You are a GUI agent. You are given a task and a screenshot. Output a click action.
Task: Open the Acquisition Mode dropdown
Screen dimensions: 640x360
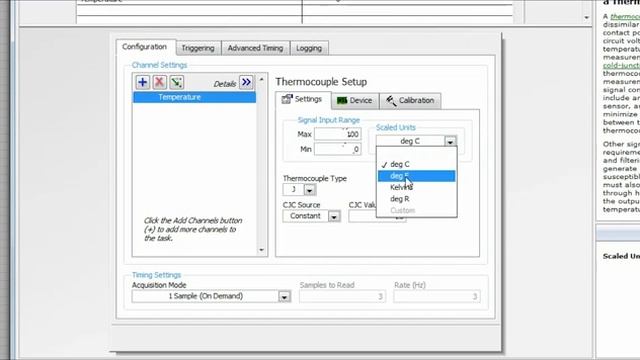click(284, 297)
